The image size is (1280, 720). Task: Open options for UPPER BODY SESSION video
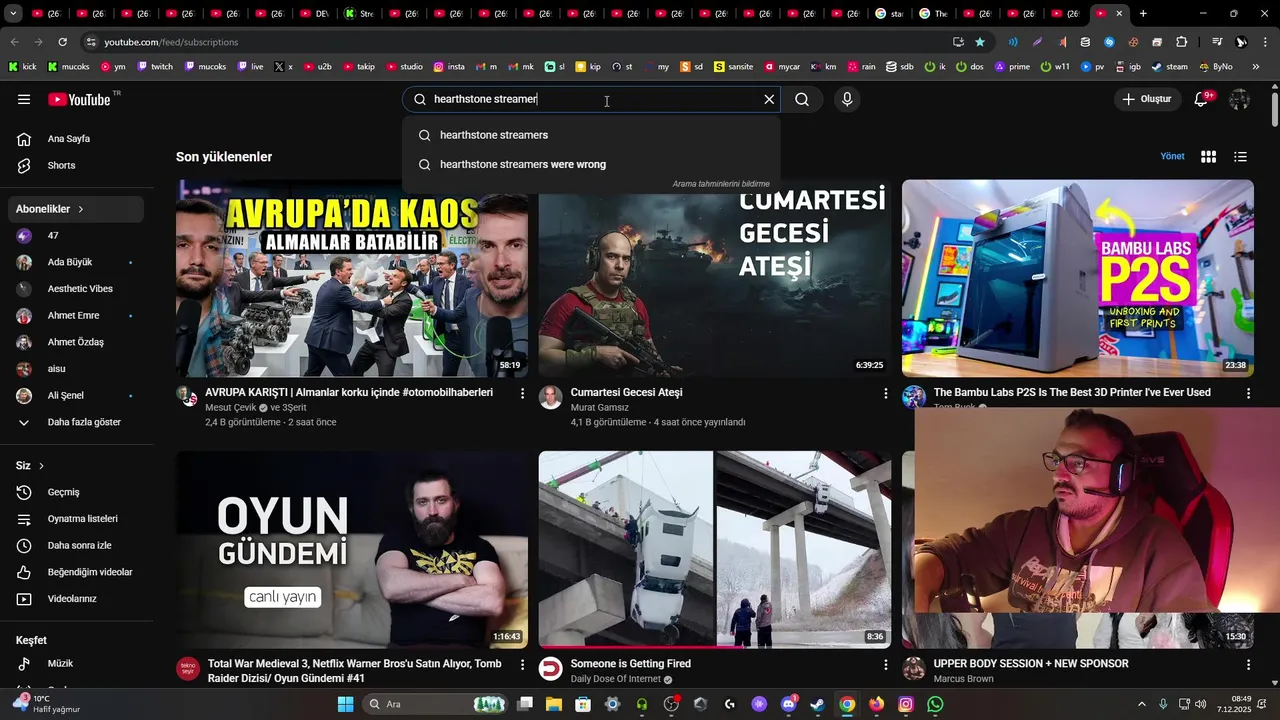pyautogui.click(x=1248, y=665)
